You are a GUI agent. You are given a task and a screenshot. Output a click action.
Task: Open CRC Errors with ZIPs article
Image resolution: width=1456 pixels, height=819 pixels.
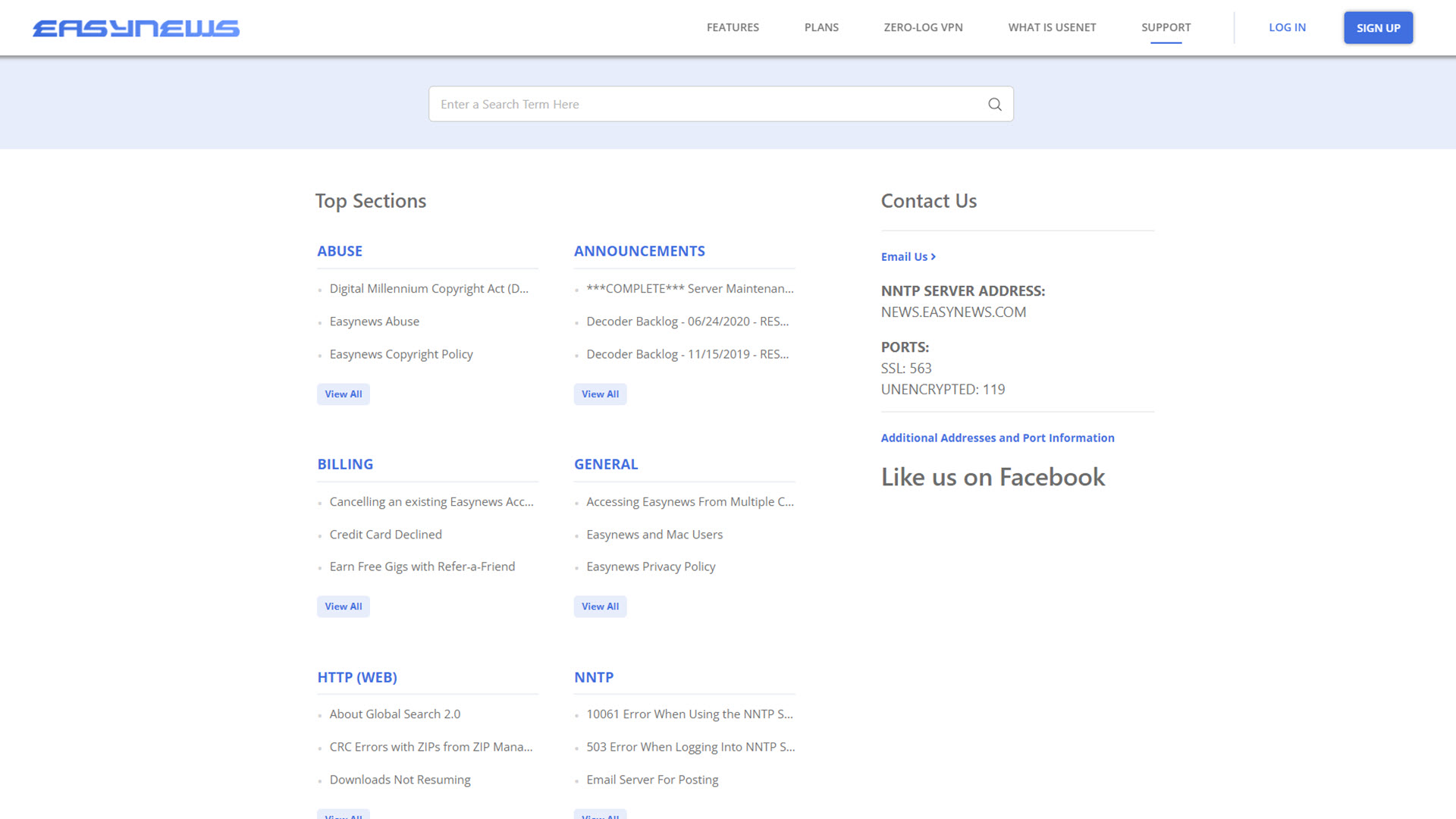point(431,747)
